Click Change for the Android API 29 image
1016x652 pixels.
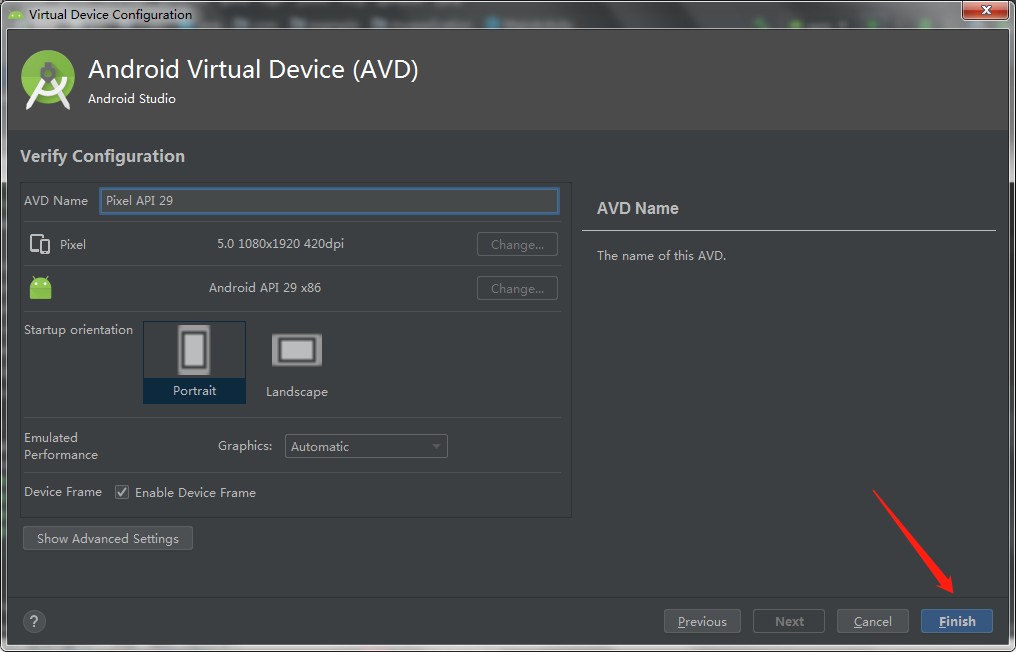click(517, 288)
